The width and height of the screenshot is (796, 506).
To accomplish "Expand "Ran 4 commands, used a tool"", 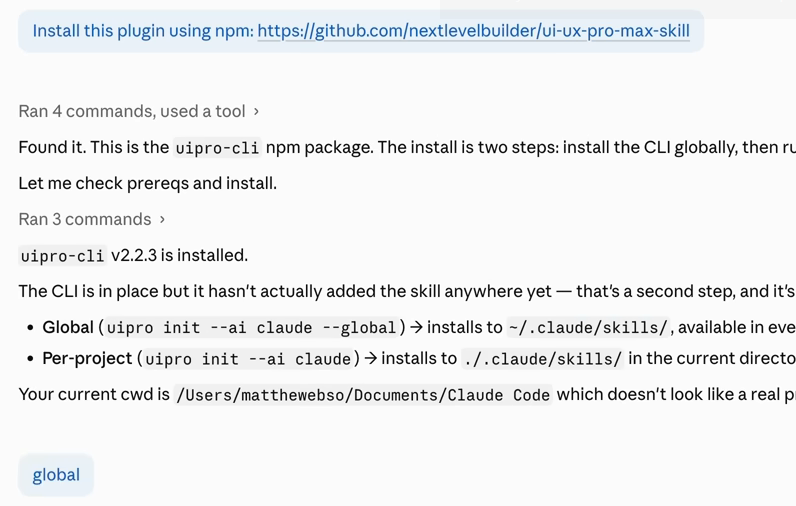I will point(139,111).
